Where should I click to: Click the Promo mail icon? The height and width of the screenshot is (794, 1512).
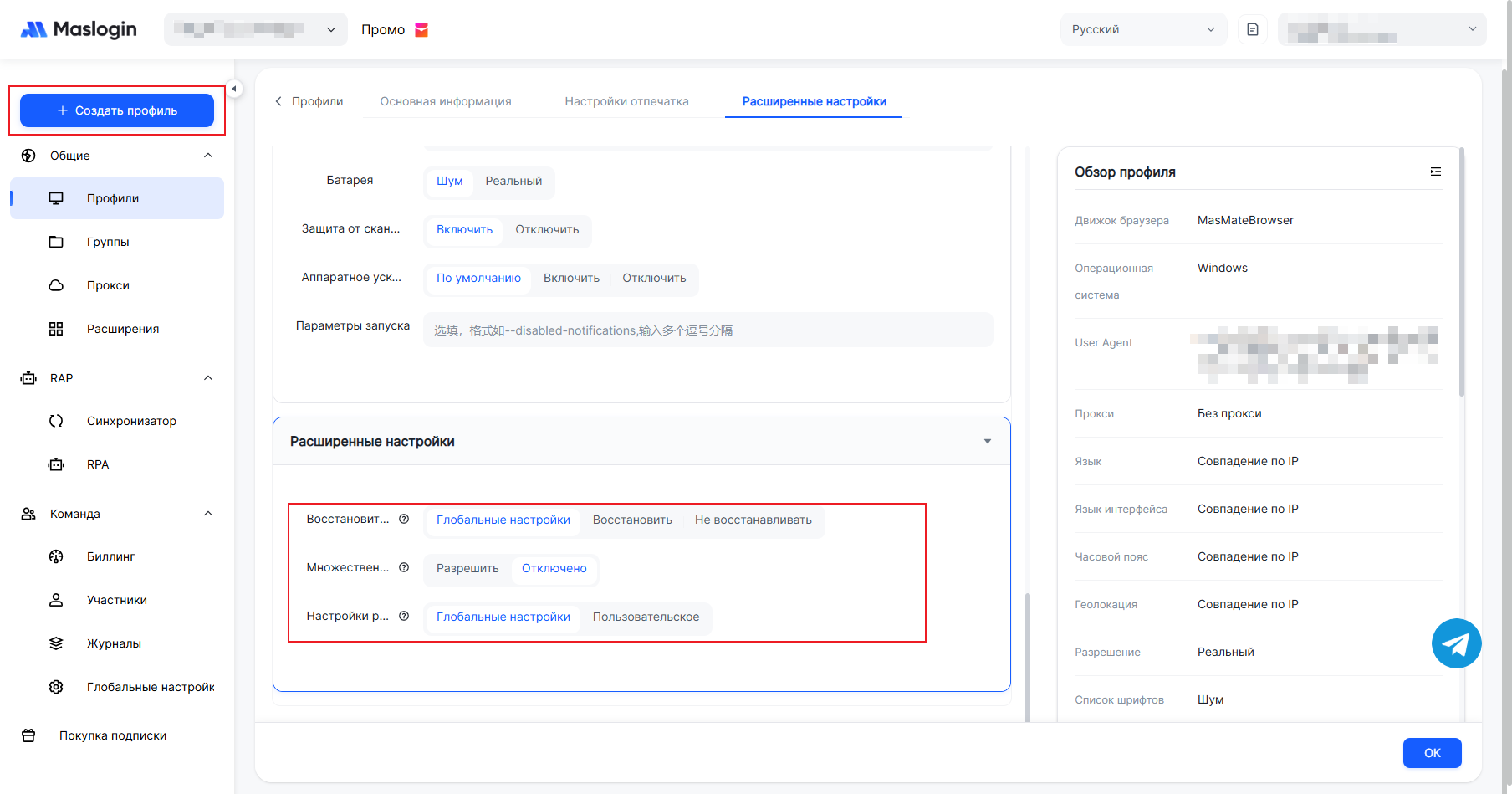[421, 30]
